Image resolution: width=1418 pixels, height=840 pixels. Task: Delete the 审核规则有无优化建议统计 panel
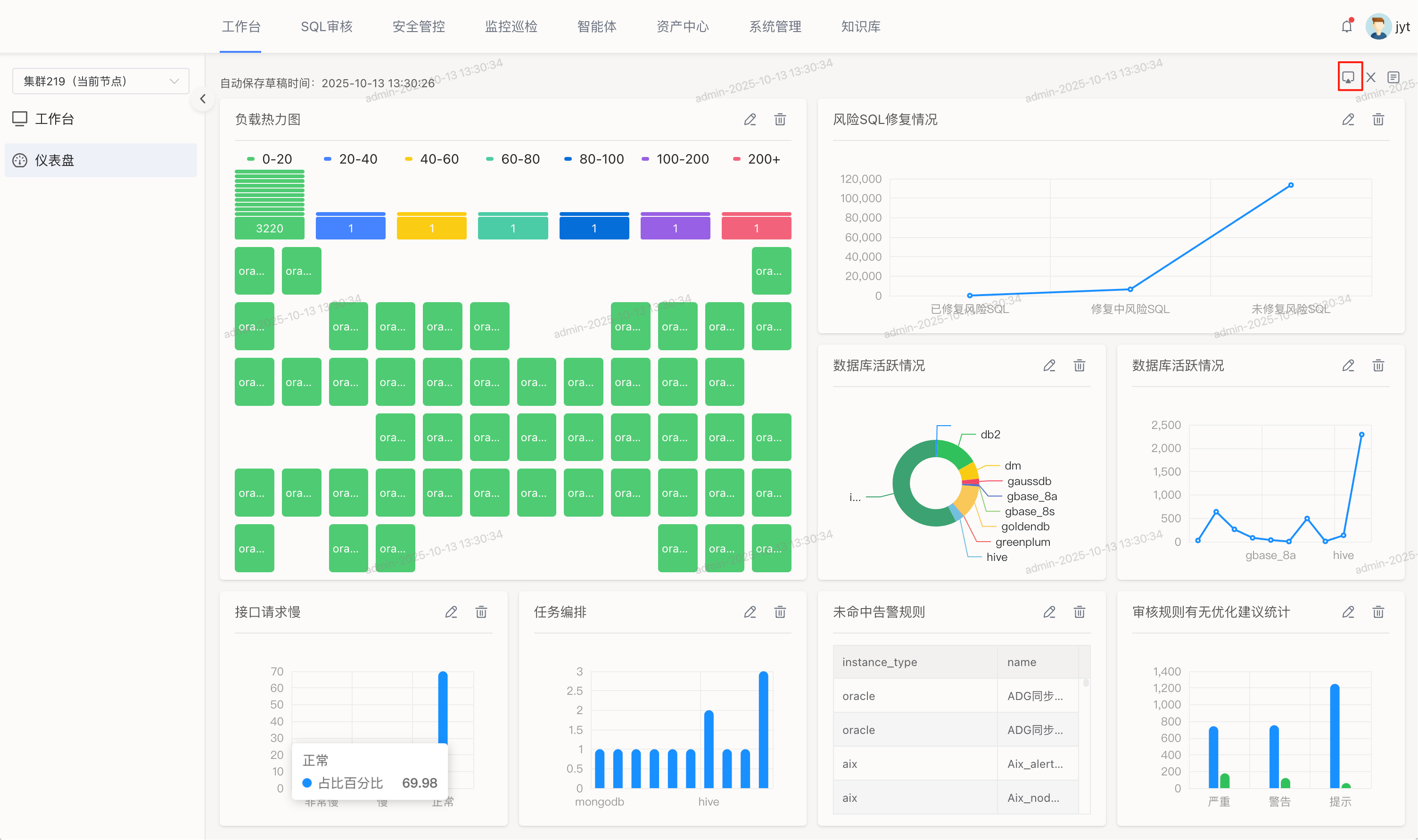[x=1378, y=612]
